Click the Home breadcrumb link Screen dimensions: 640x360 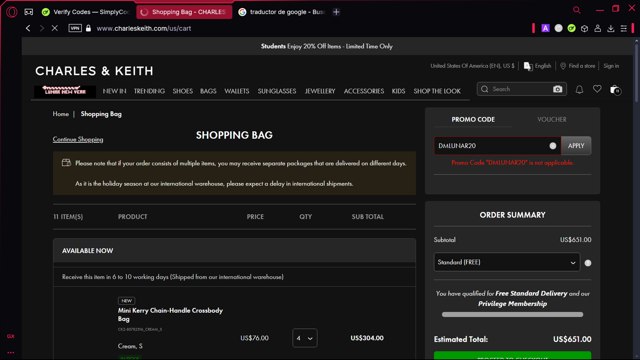(60, 114)
